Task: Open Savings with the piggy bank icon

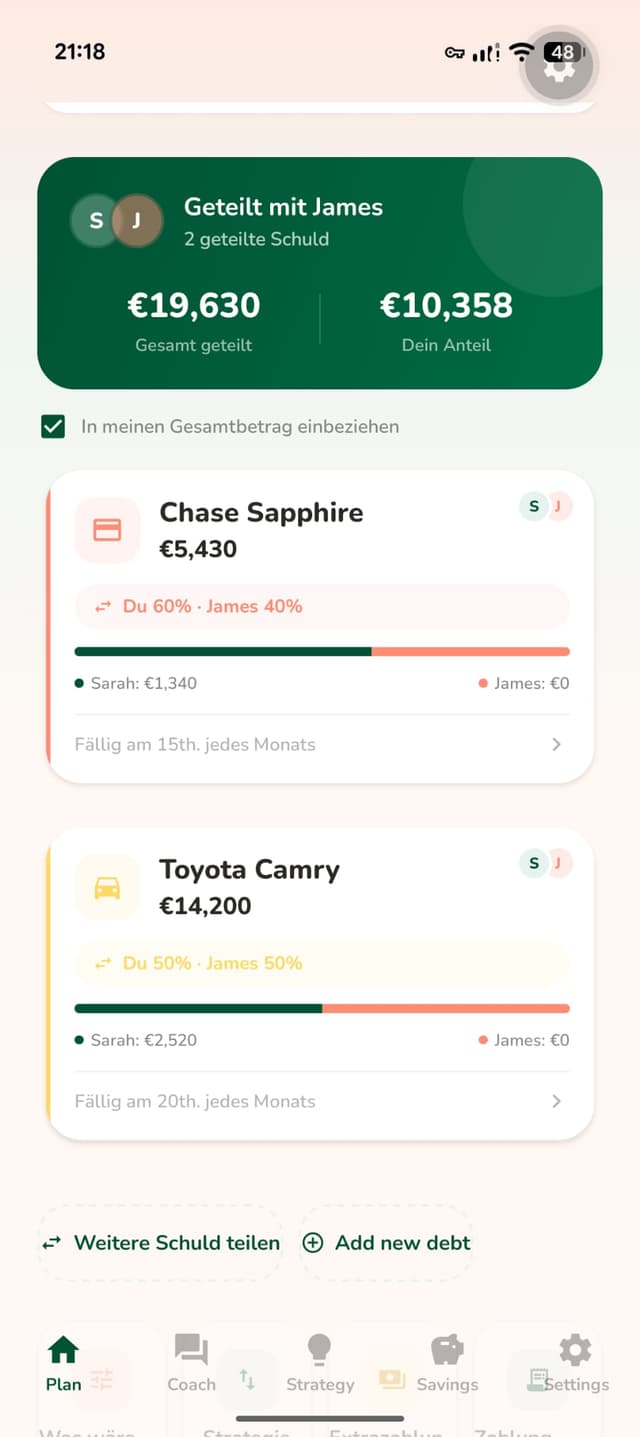Action: click(x=446, y=1348)
